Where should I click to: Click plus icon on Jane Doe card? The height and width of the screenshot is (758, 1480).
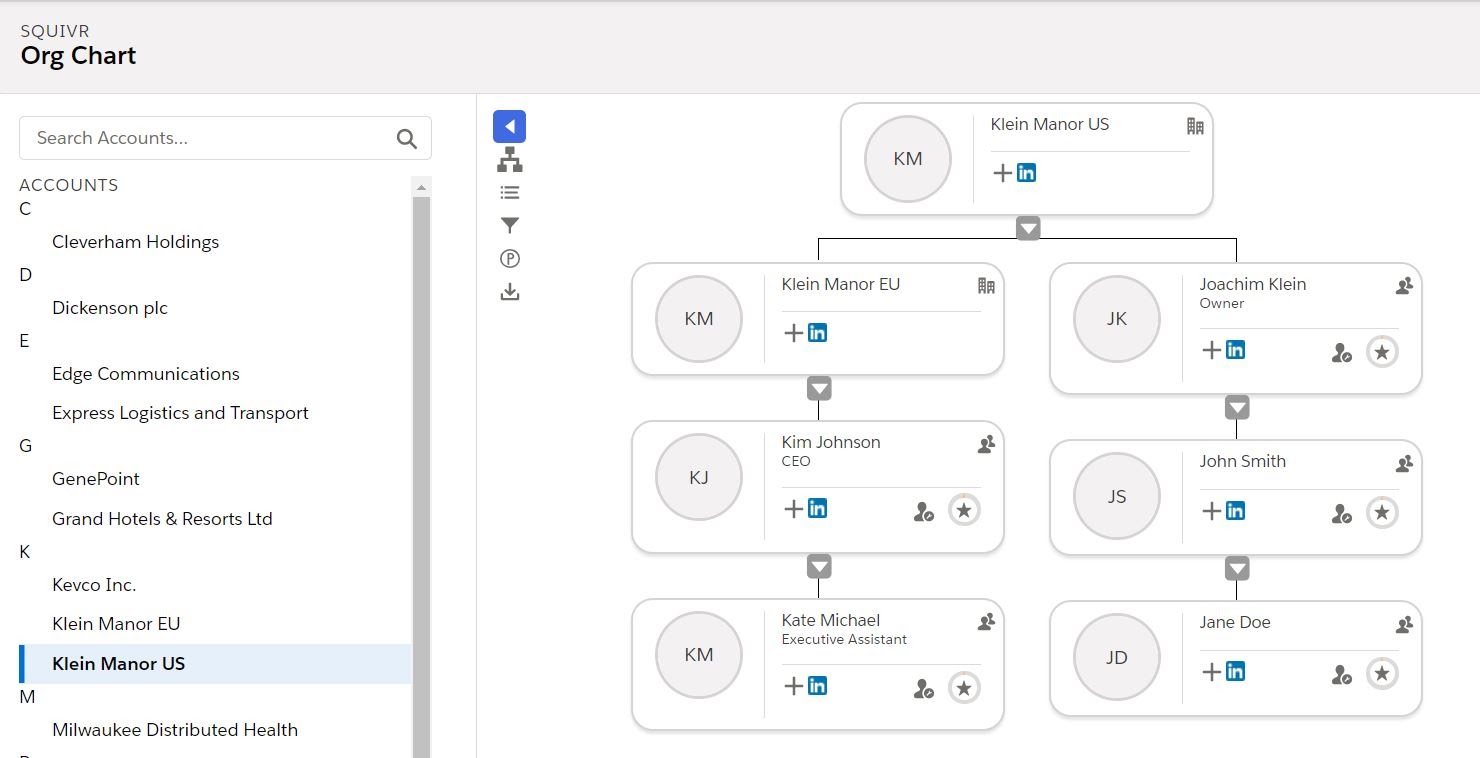1211,672
